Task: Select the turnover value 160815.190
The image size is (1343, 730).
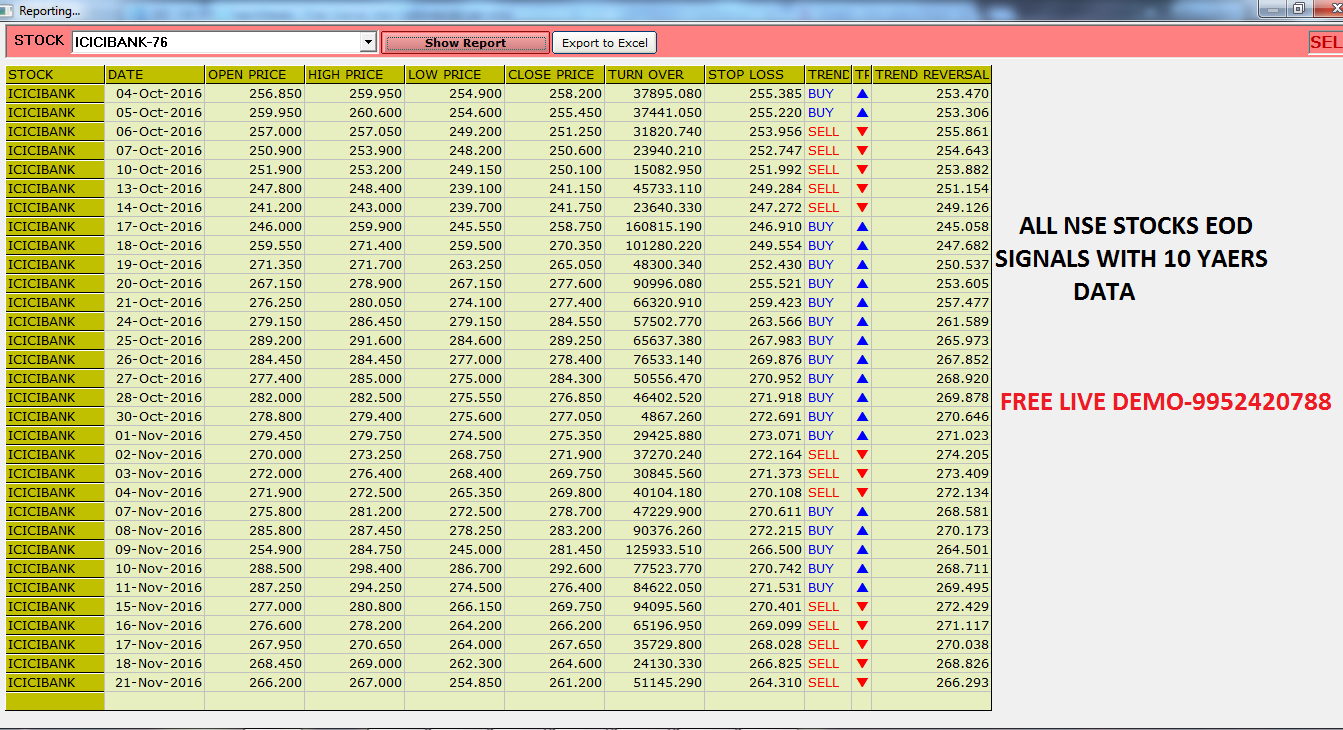Action: point(655,227)
